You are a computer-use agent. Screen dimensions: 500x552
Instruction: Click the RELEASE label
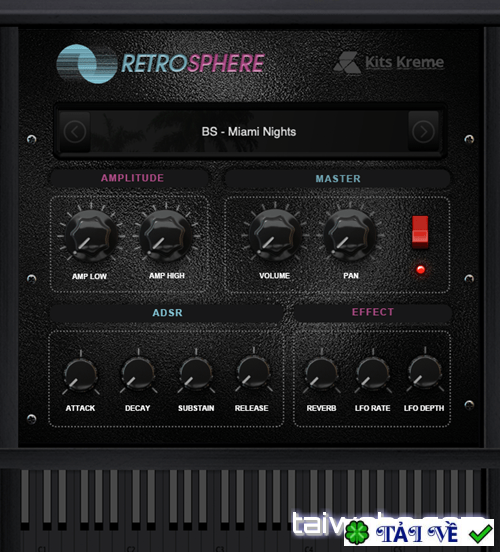(252, 408)
